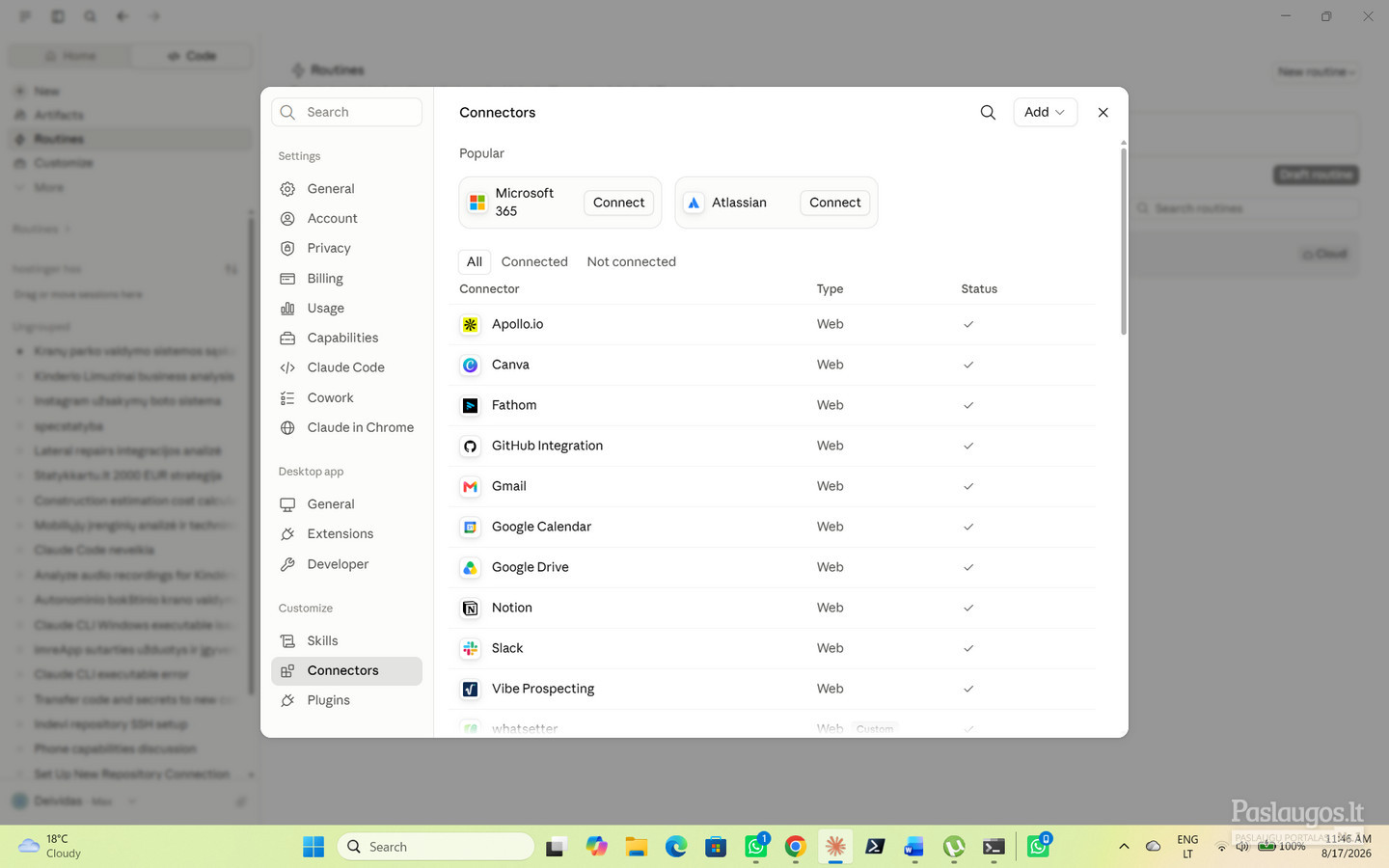
Task: Open the GitHub Integration row icon
Action: pyautogui.click(x=470, y=447)
